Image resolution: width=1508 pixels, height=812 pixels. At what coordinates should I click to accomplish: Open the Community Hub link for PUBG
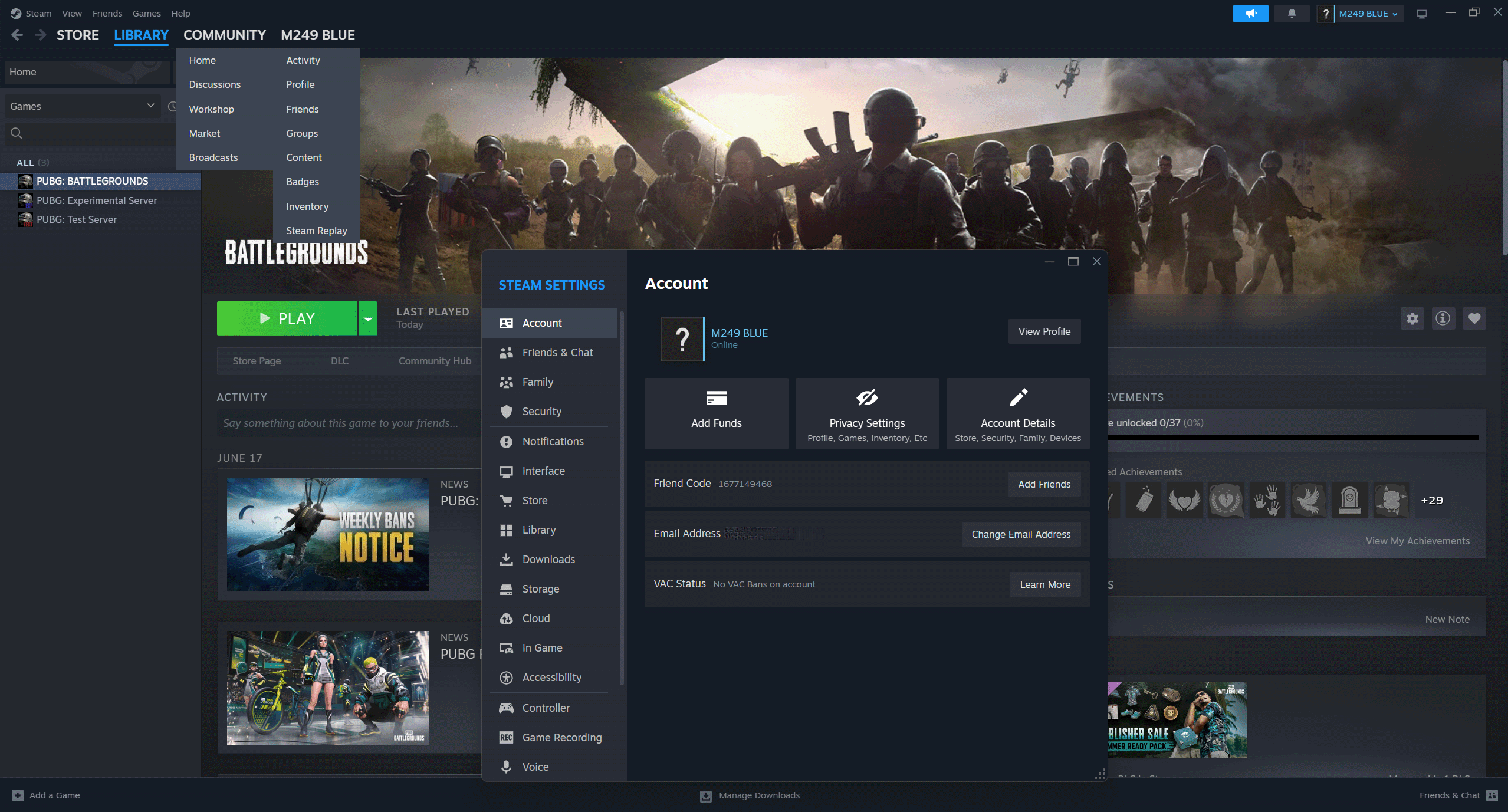pos(435,361)
